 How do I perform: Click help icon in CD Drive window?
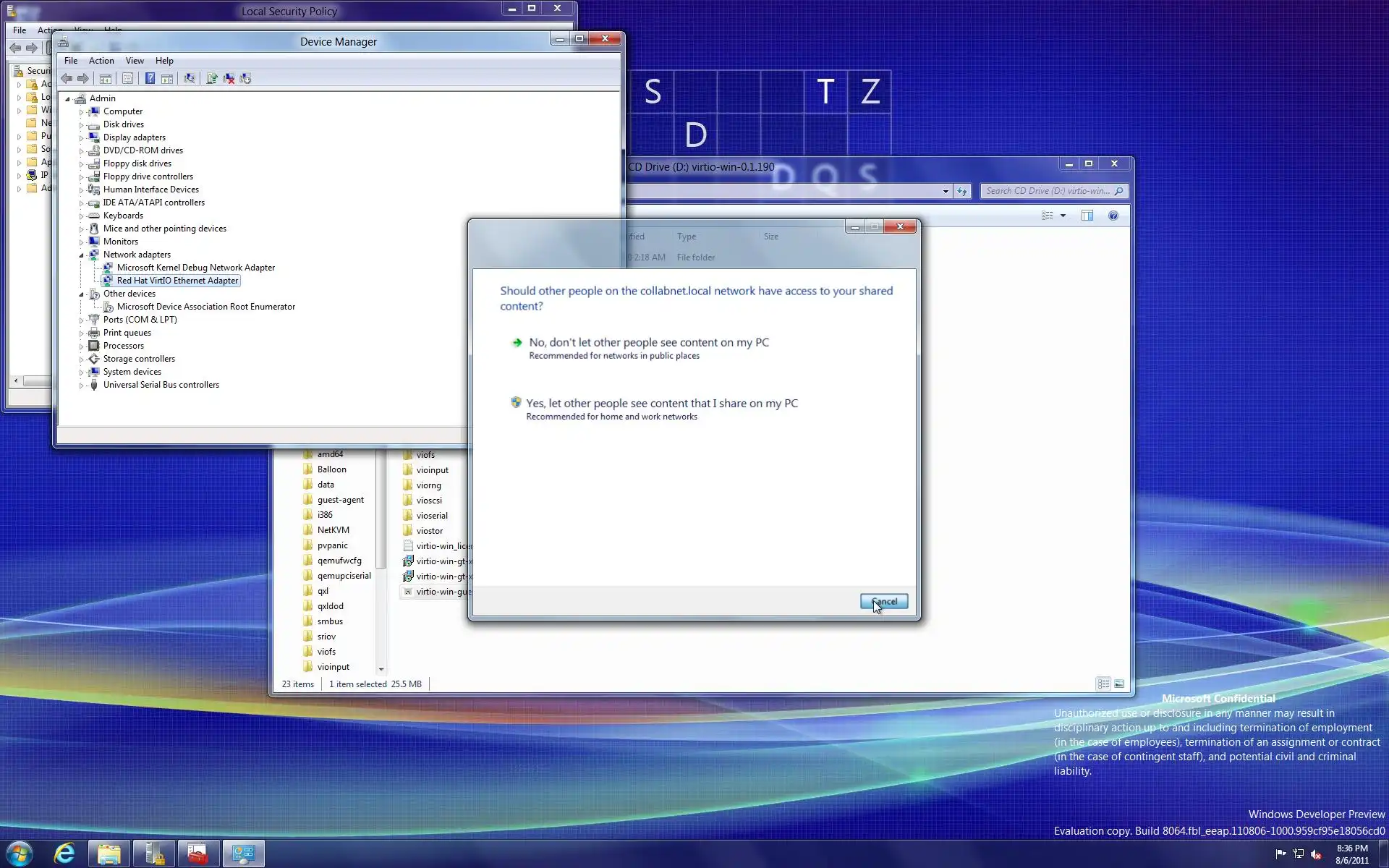click(1113, 216)
